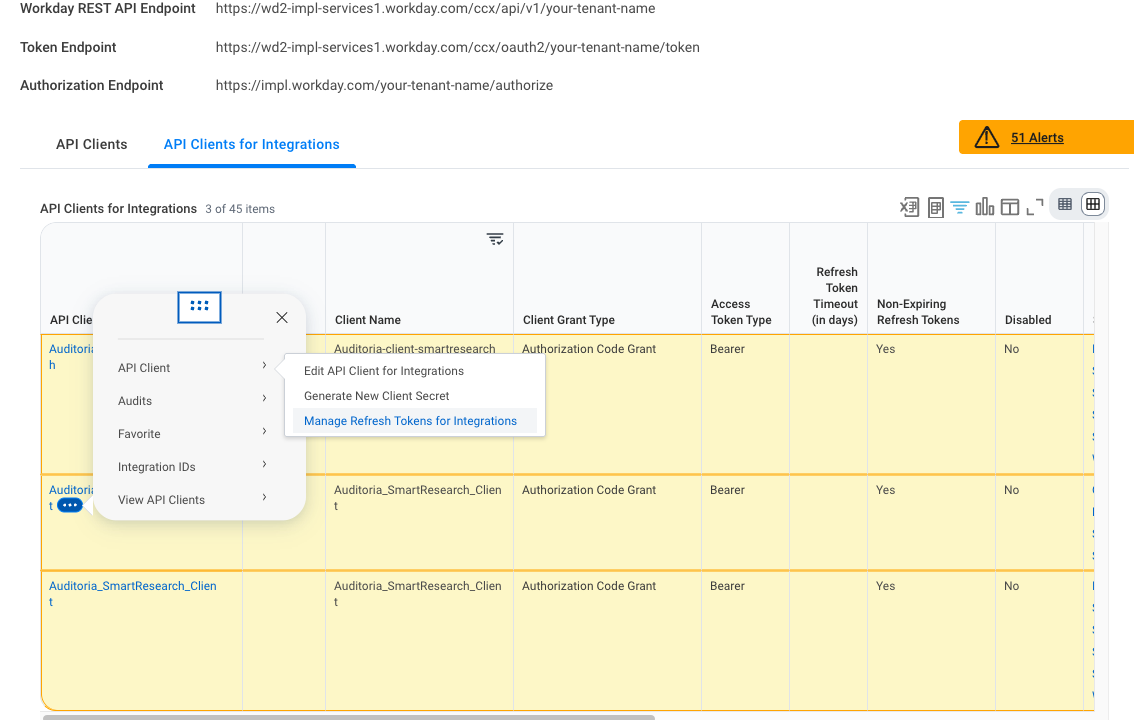Click the Token Endpoint URL text
Viewport: 1134px width, 720px height.
click(x=458, y=47)
